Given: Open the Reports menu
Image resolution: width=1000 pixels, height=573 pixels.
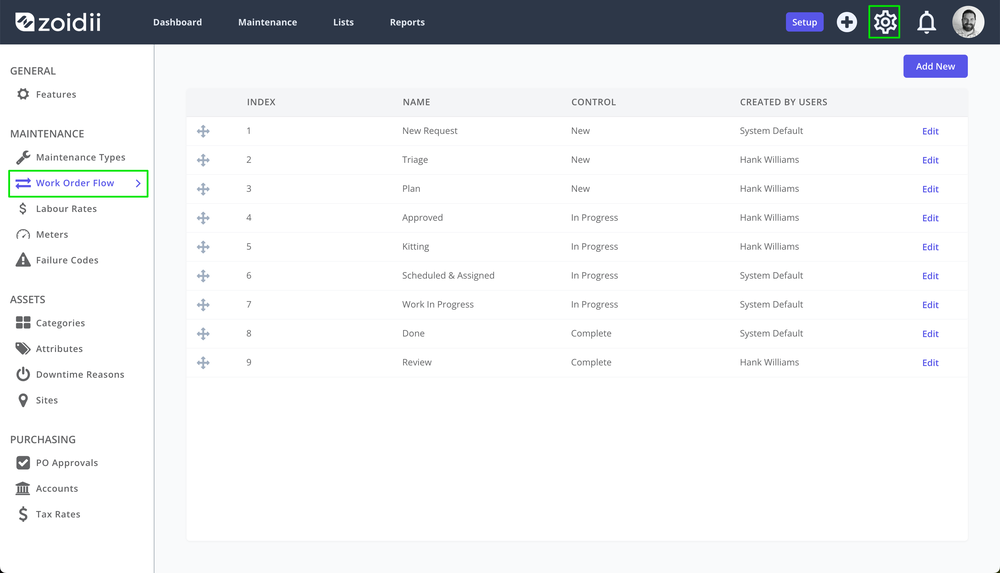Looking at the screenshot, I should click(x=407, y=22).
